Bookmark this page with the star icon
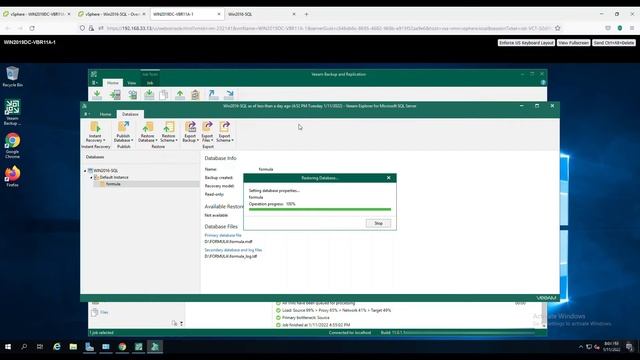 (x=558, y=28)
